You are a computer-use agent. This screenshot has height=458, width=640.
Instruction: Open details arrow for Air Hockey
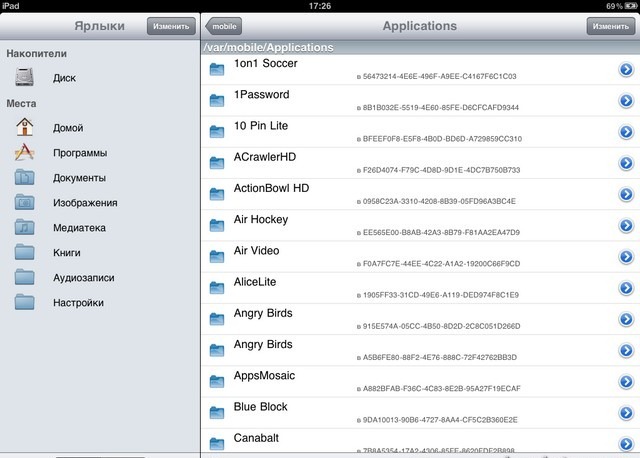[626, 225]
